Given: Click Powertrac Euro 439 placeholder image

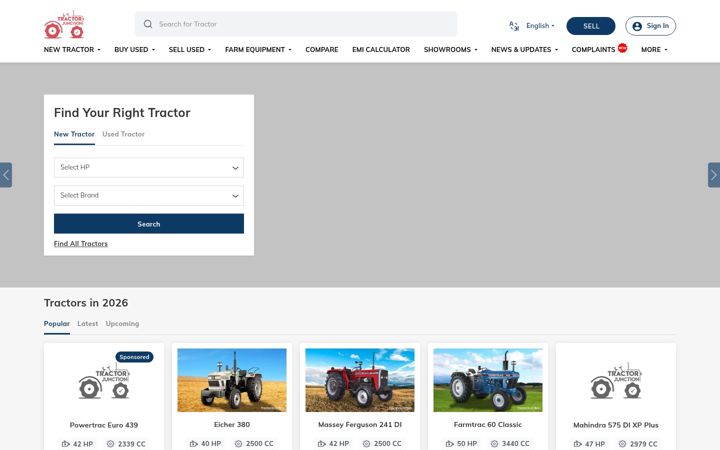Looking at the screenshot, I should 104,381.
